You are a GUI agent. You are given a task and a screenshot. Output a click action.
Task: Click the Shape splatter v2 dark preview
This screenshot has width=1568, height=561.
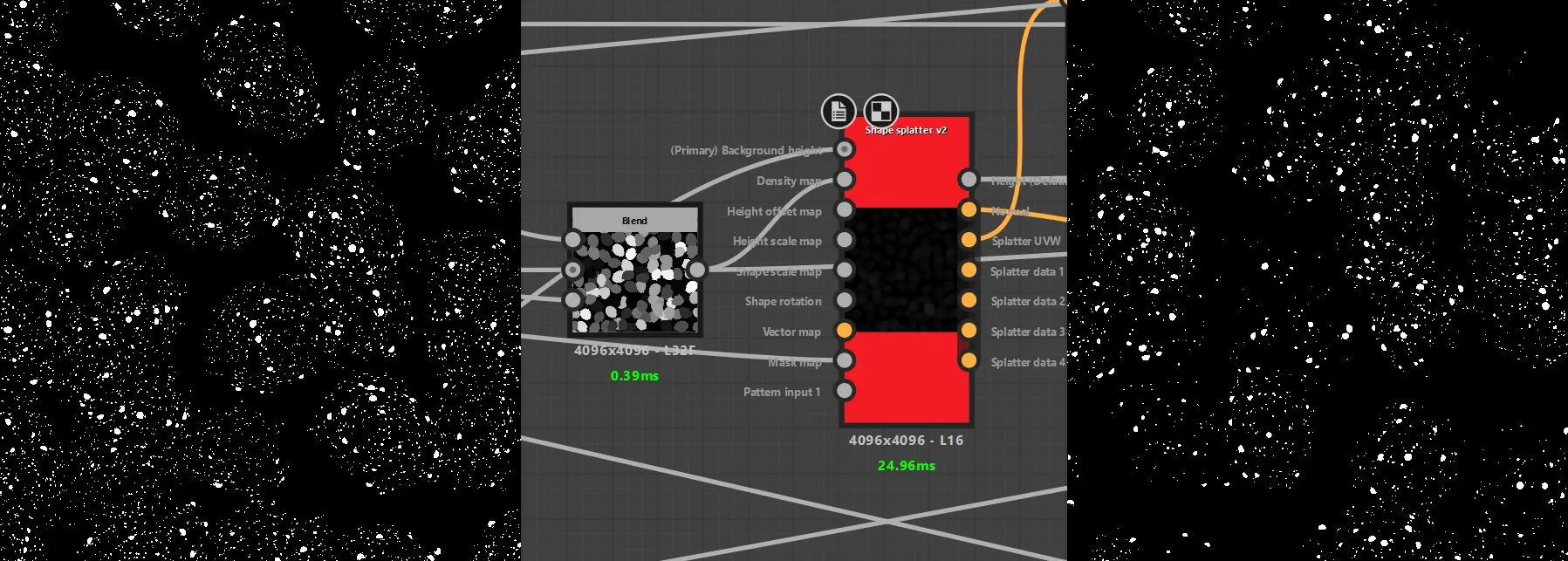(x=907, y=270)
